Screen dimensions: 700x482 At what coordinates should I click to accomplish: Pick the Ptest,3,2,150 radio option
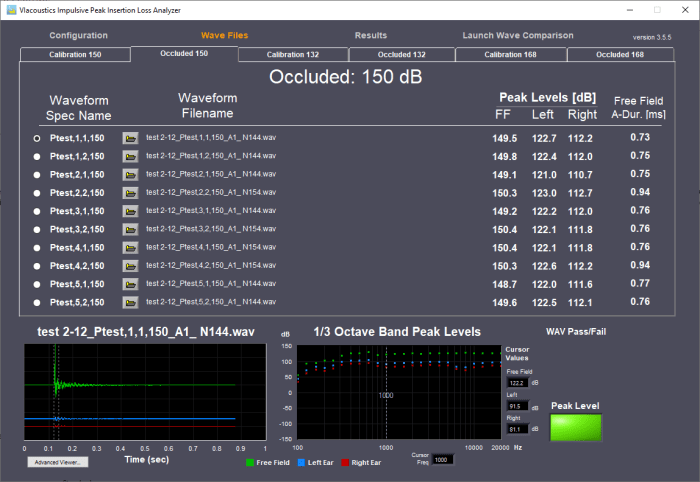point(37,230)
